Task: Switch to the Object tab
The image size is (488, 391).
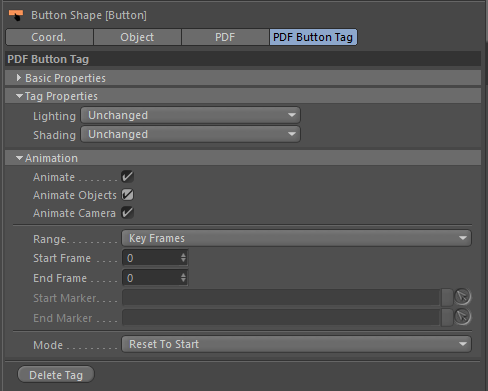Action: 137,37
